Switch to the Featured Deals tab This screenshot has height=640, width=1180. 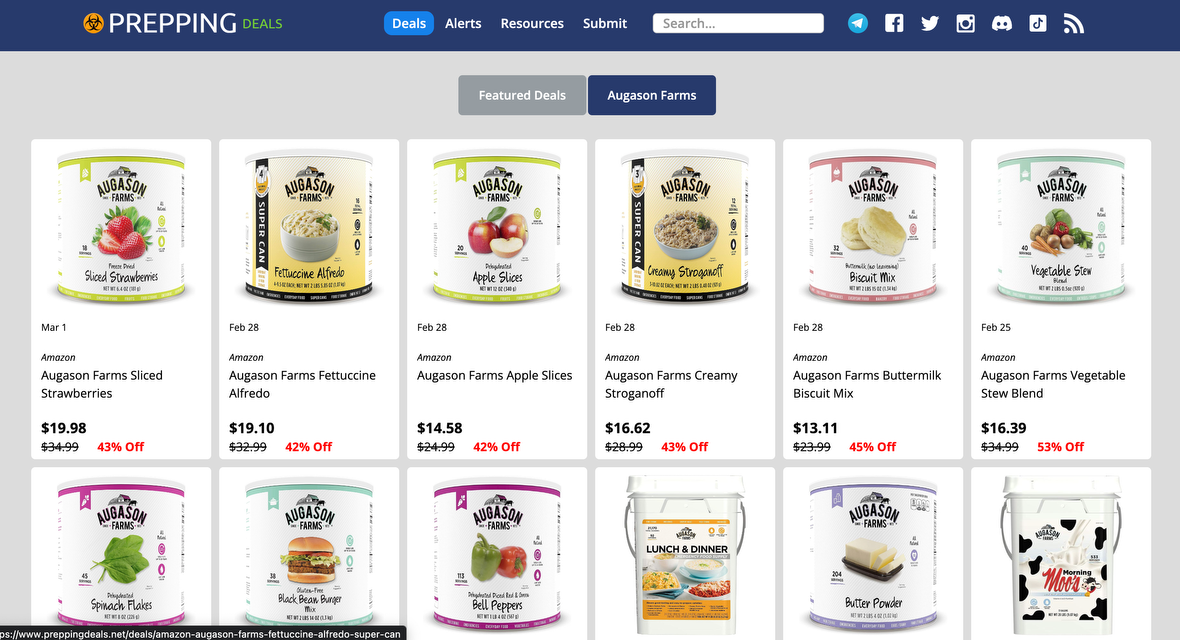[522, 95]
